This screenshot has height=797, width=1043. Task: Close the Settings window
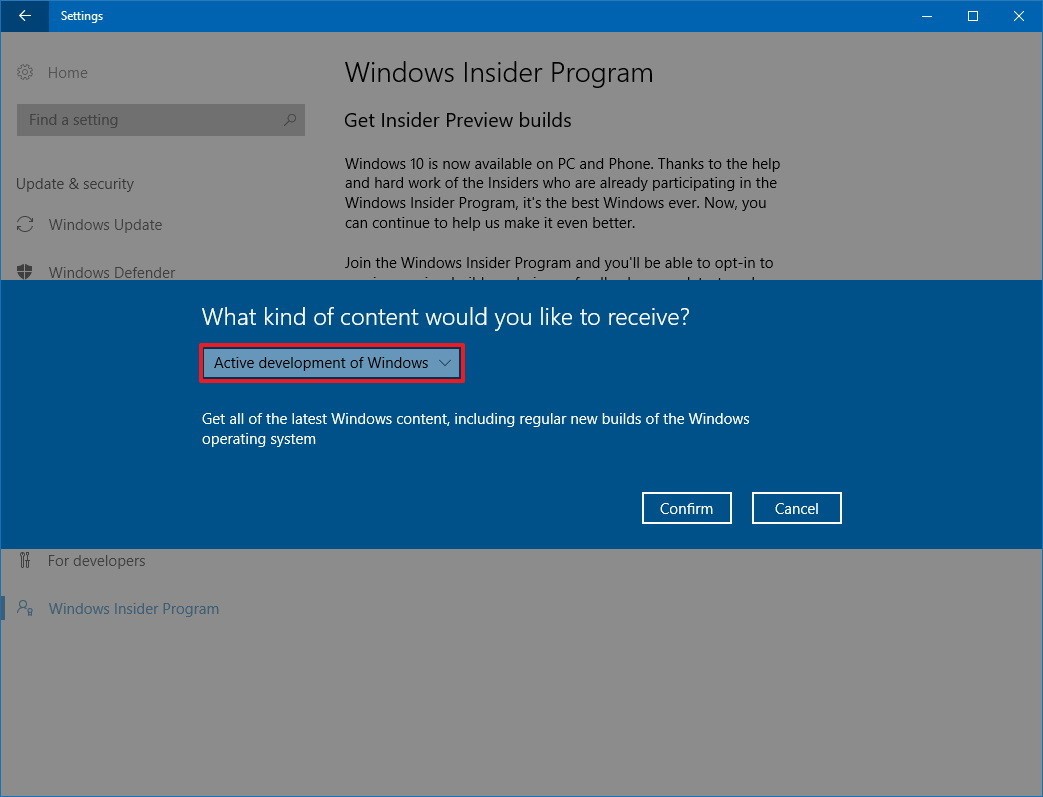click(x=1018, y=16)
